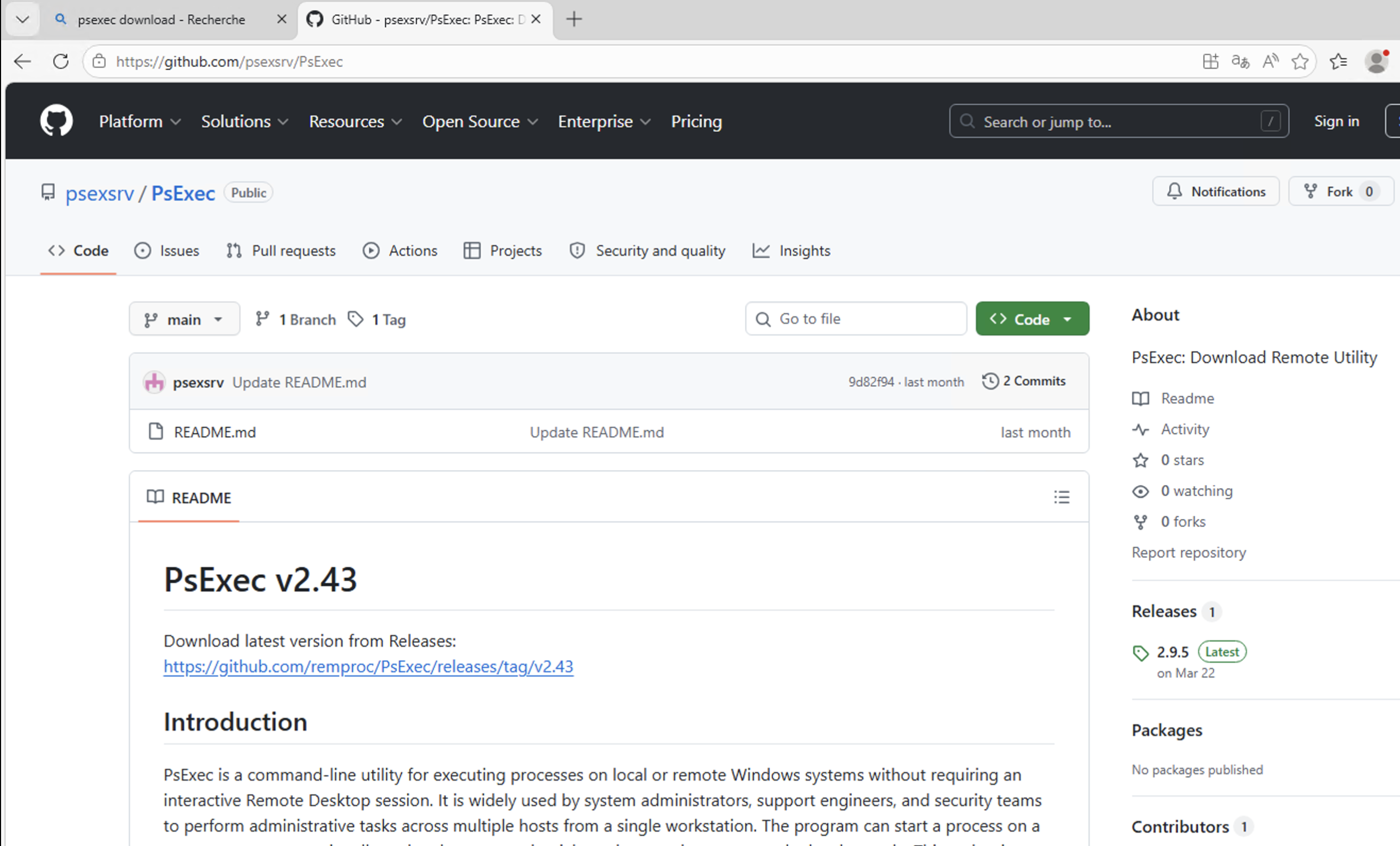The height and width of the screenshot is (846, 1400).
Task: Open the Projects tab
Action: click(503, 251)
